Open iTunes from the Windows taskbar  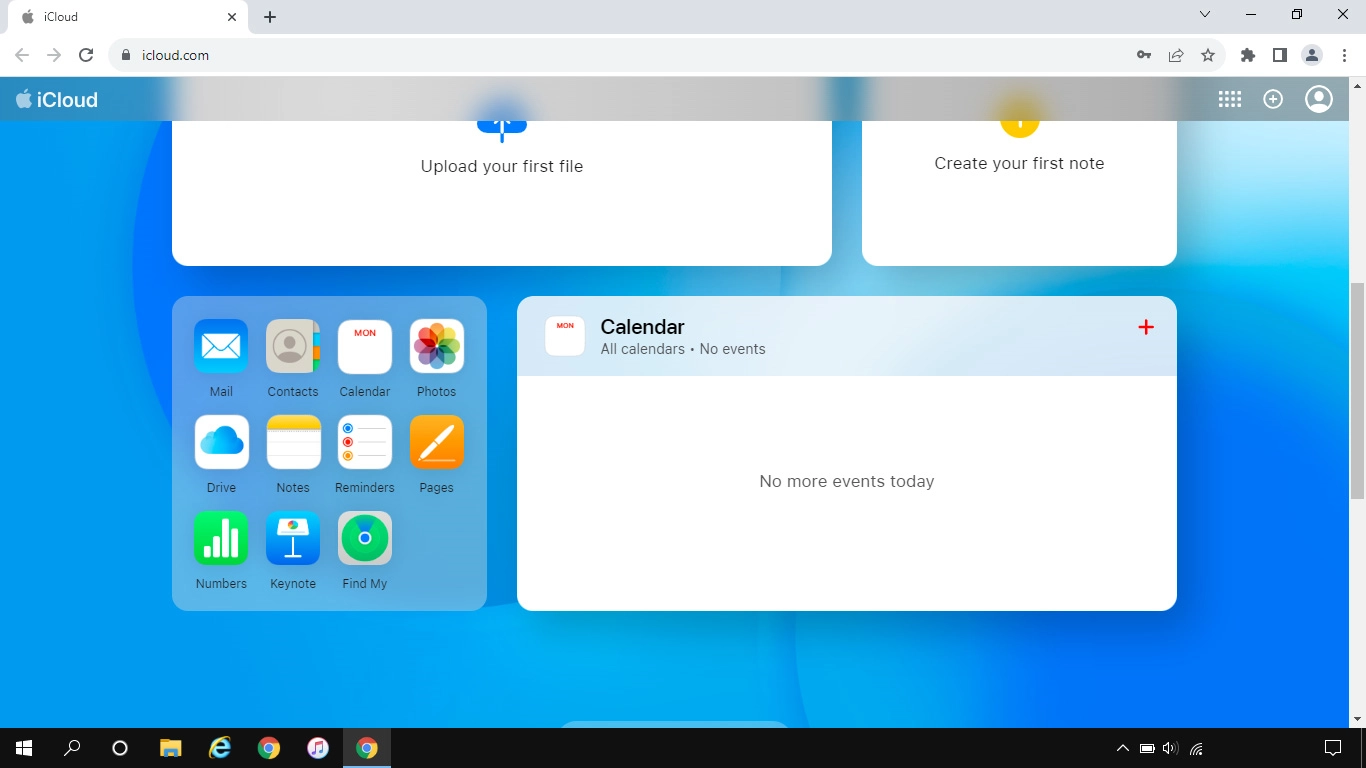[x=318, y=748]
